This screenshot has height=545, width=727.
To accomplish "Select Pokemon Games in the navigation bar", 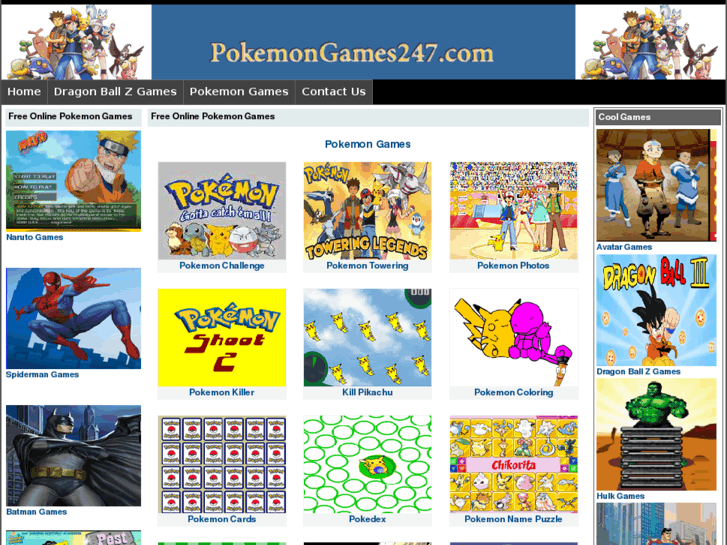I will tap(239, 92).
